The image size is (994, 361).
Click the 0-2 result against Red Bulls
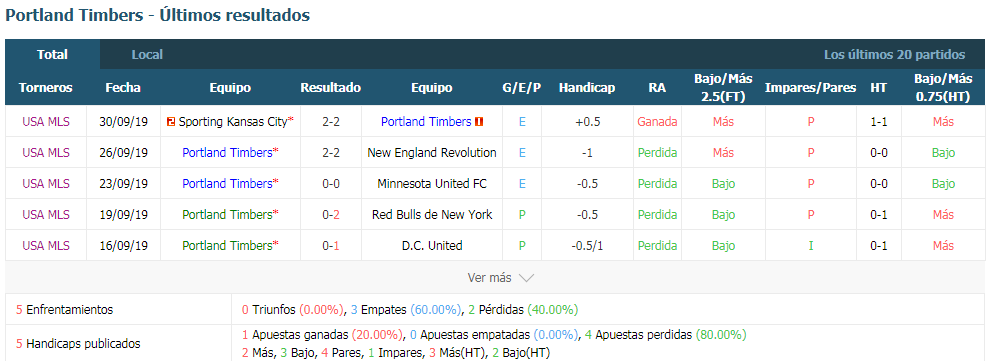pyautogui.click(x=331, y=214)
